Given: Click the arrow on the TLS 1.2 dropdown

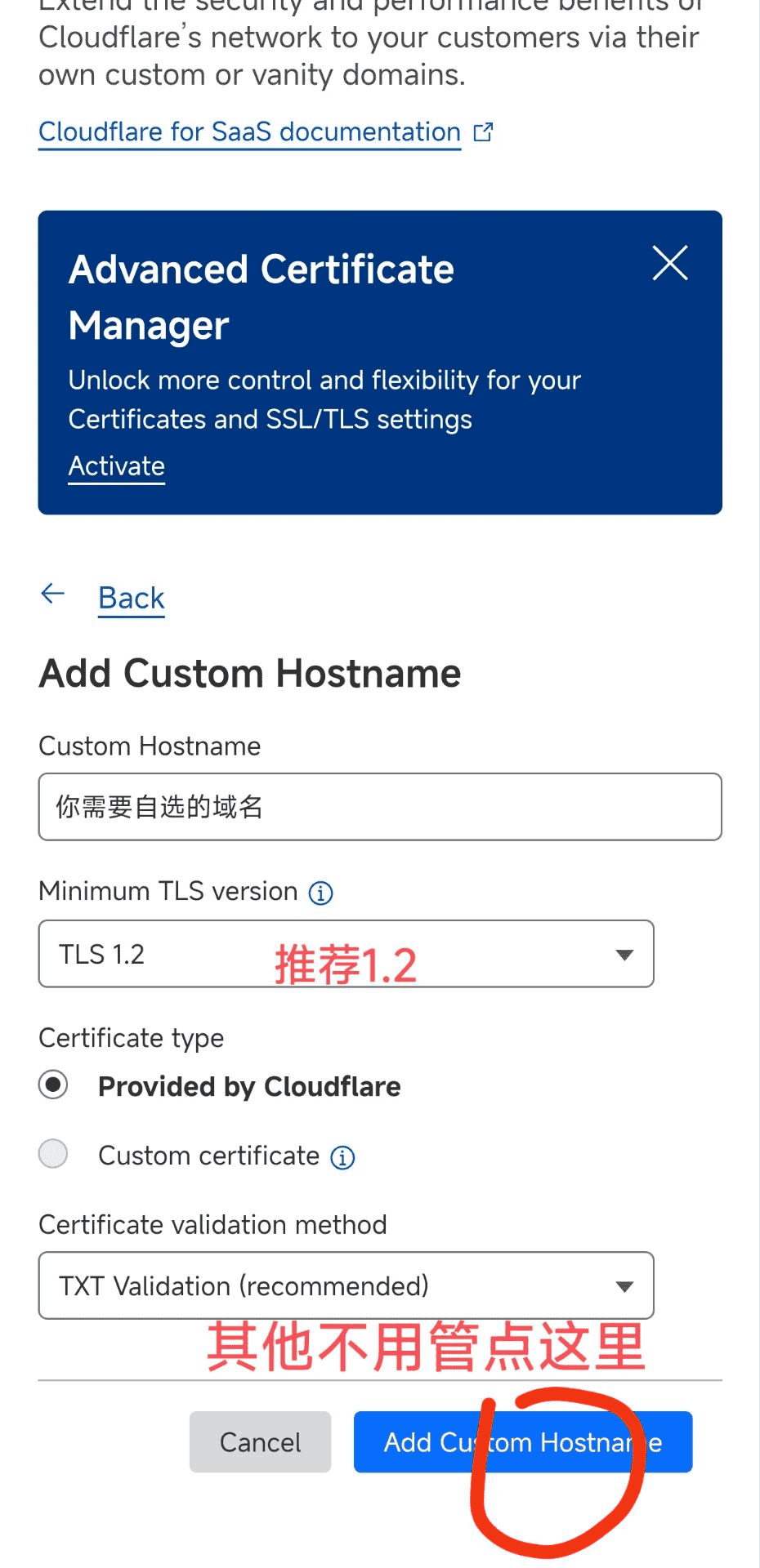Looking at the screenshot, I should click(x=624, y=955).
